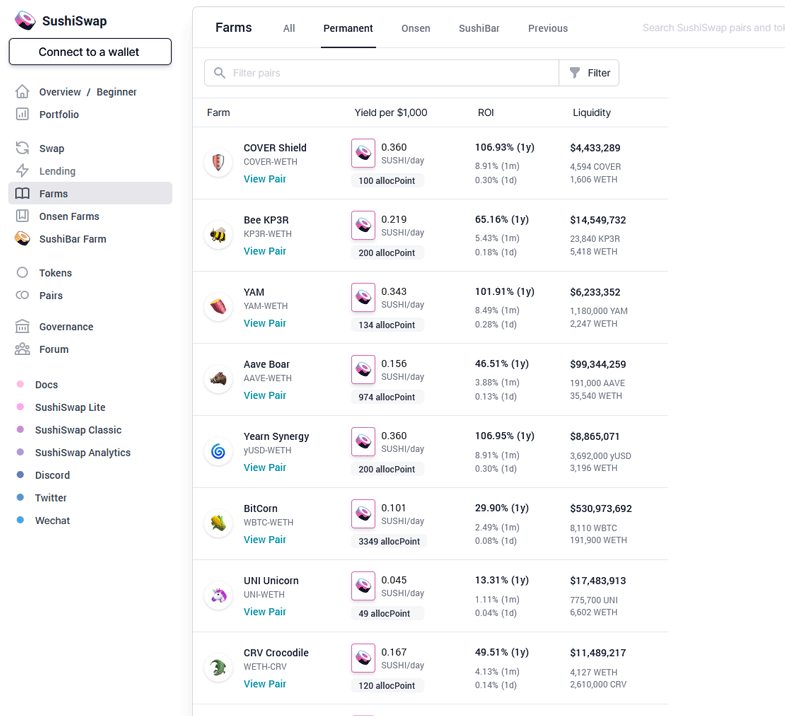Click the CRV Crocodile icon
785x716 pixels.
coord(218,667)
